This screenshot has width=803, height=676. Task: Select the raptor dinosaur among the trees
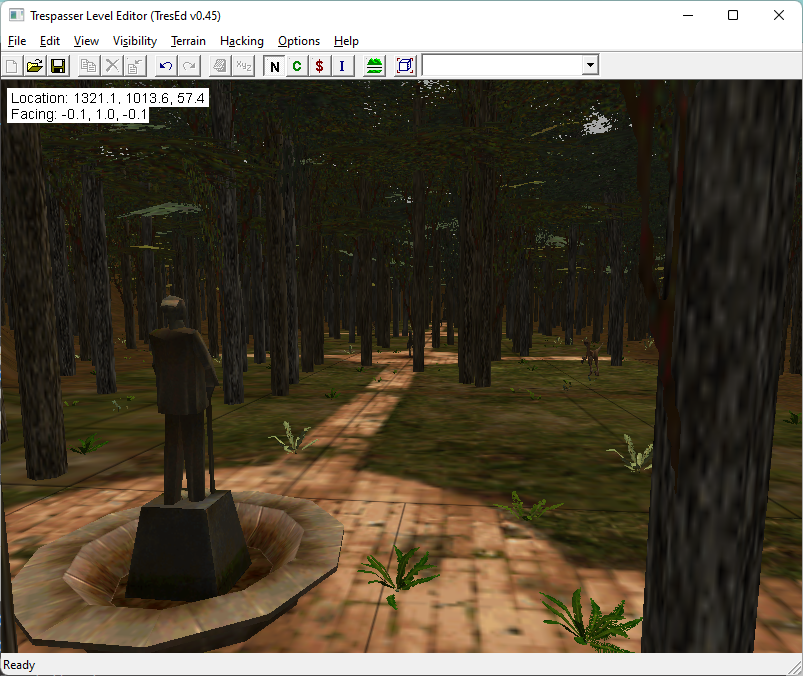[x=592, y=358]
